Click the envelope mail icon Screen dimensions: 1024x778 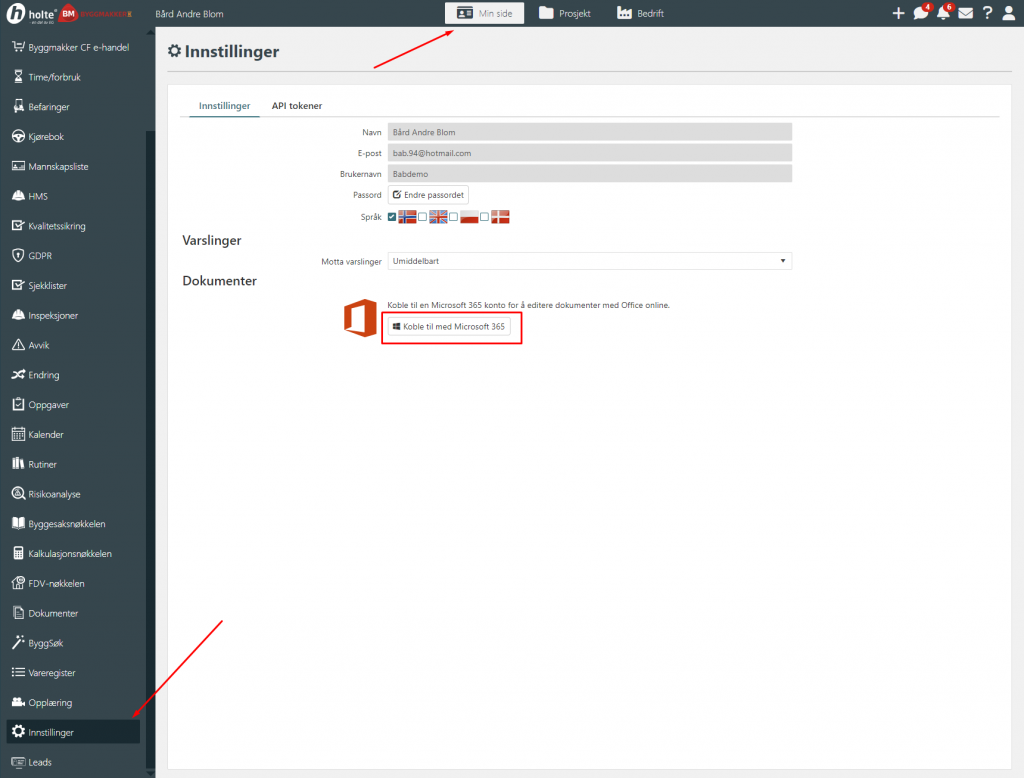(x=965, y=13)
